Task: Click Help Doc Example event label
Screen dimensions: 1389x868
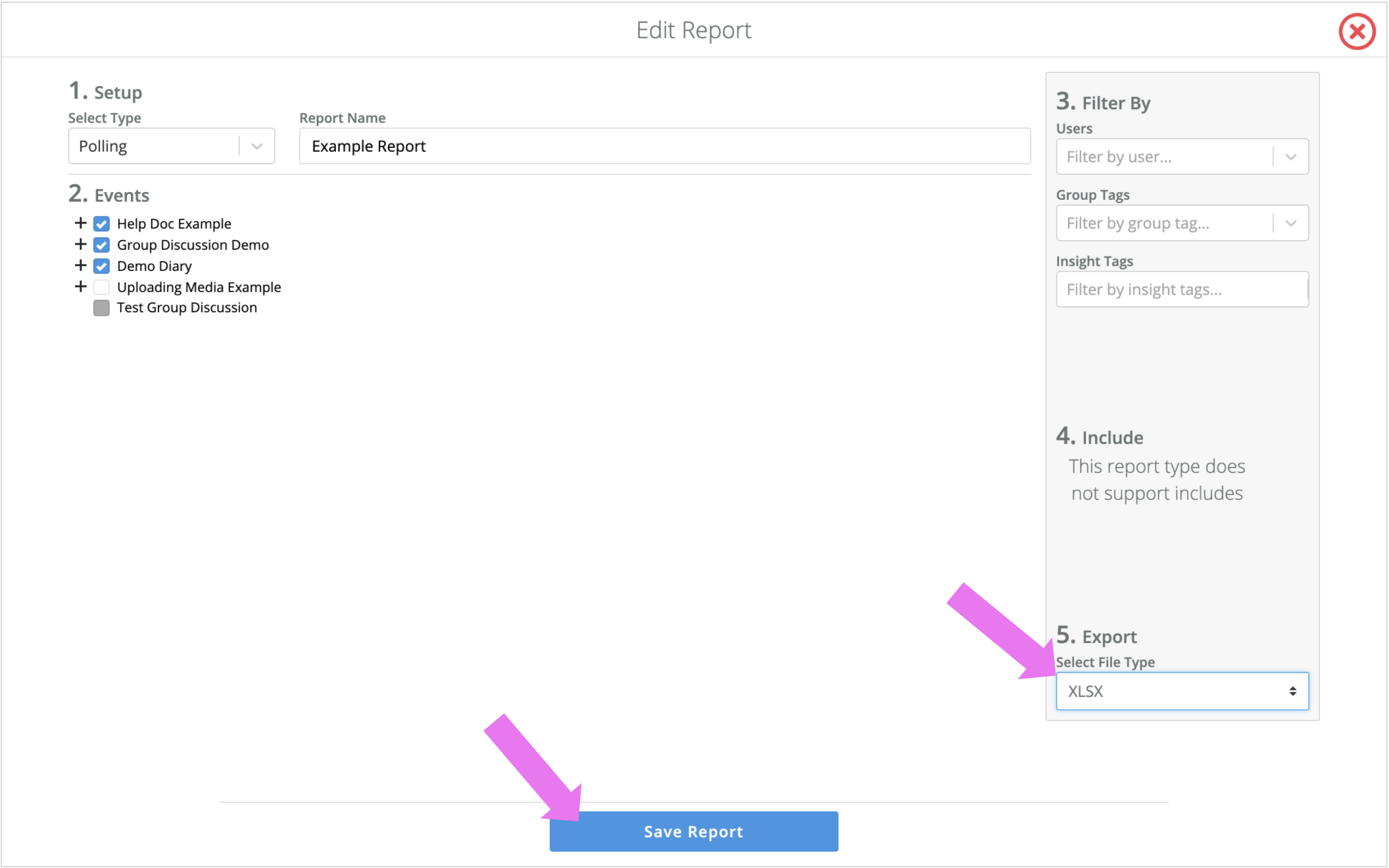Action: (x=174, y=224)
